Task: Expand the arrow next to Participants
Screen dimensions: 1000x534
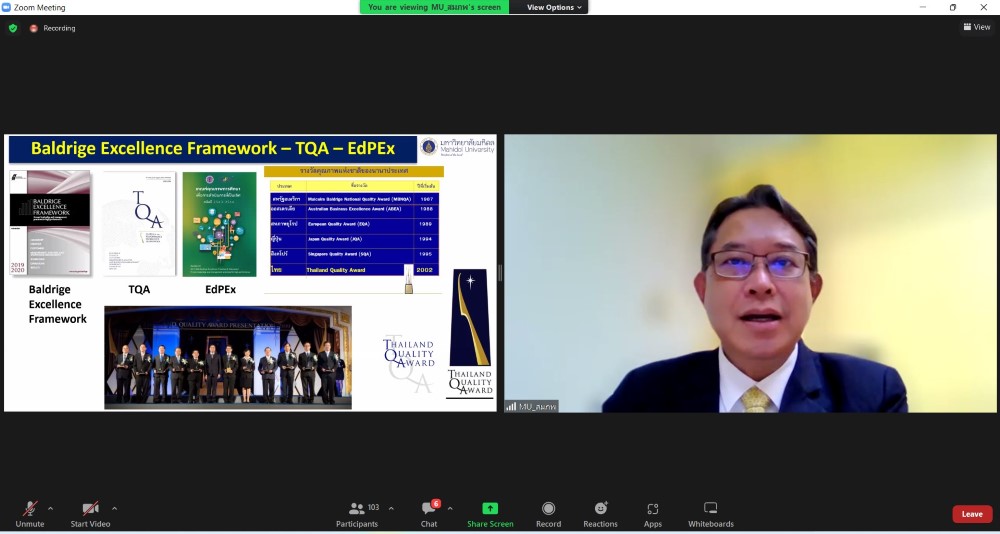Action: pyautogui.click(x=391, y=508)
